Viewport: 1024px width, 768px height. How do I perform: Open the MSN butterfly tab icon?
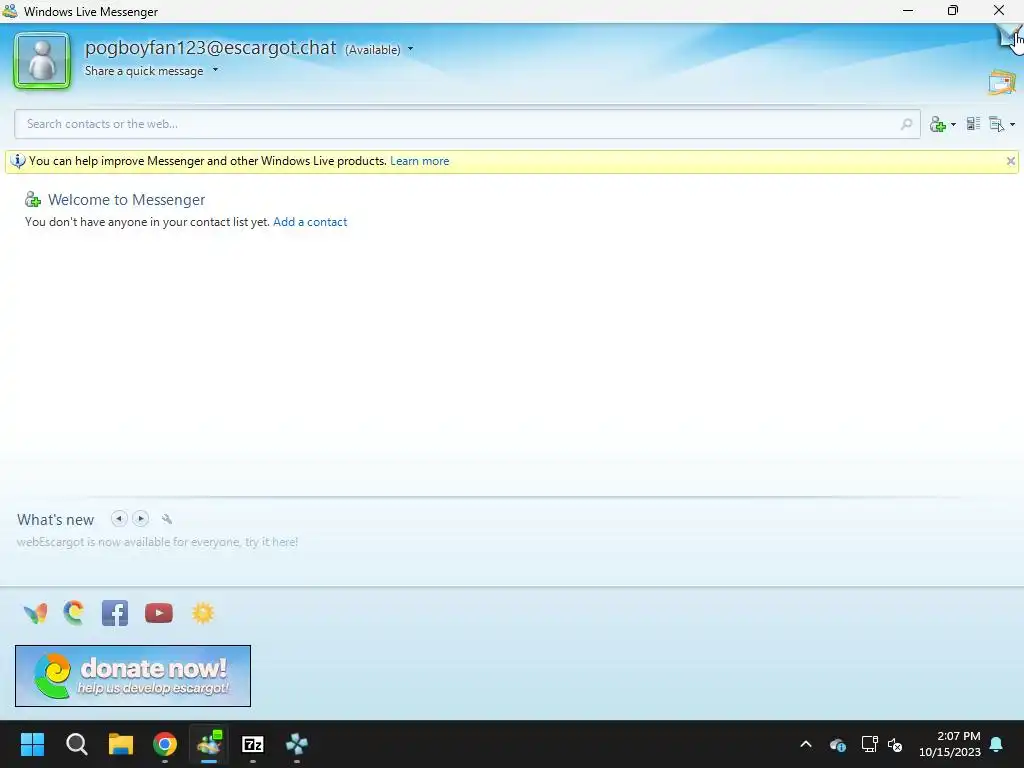[35, 613]
